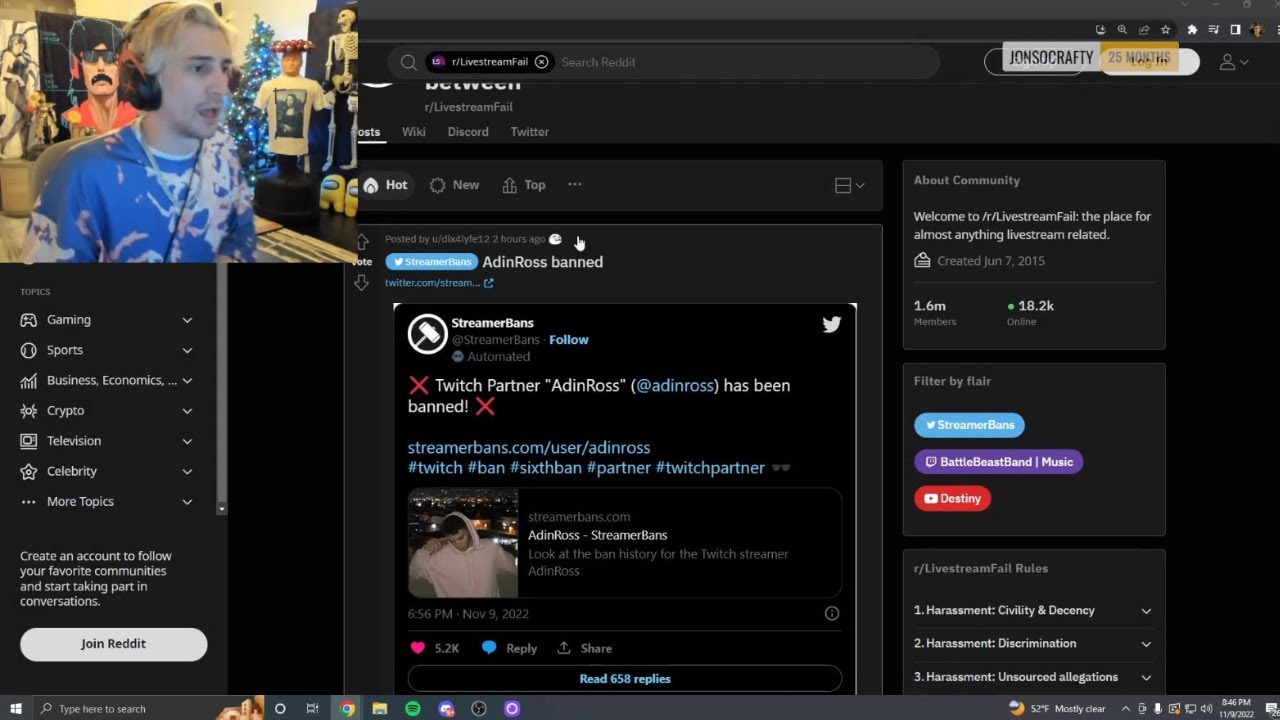Open OBS Studio from taskbar
1280x720 pixels.
(x=479, y=709)
